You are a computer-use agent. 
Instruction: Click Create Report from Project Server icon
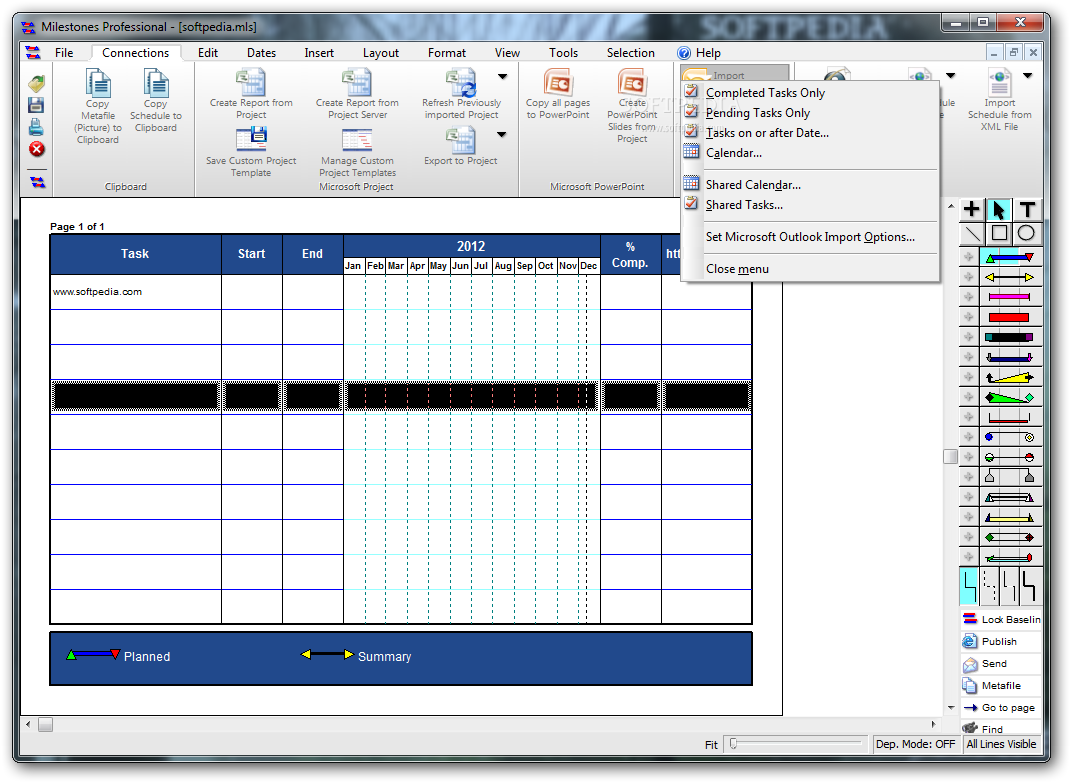pyautogui.click(x=357, y=83)
